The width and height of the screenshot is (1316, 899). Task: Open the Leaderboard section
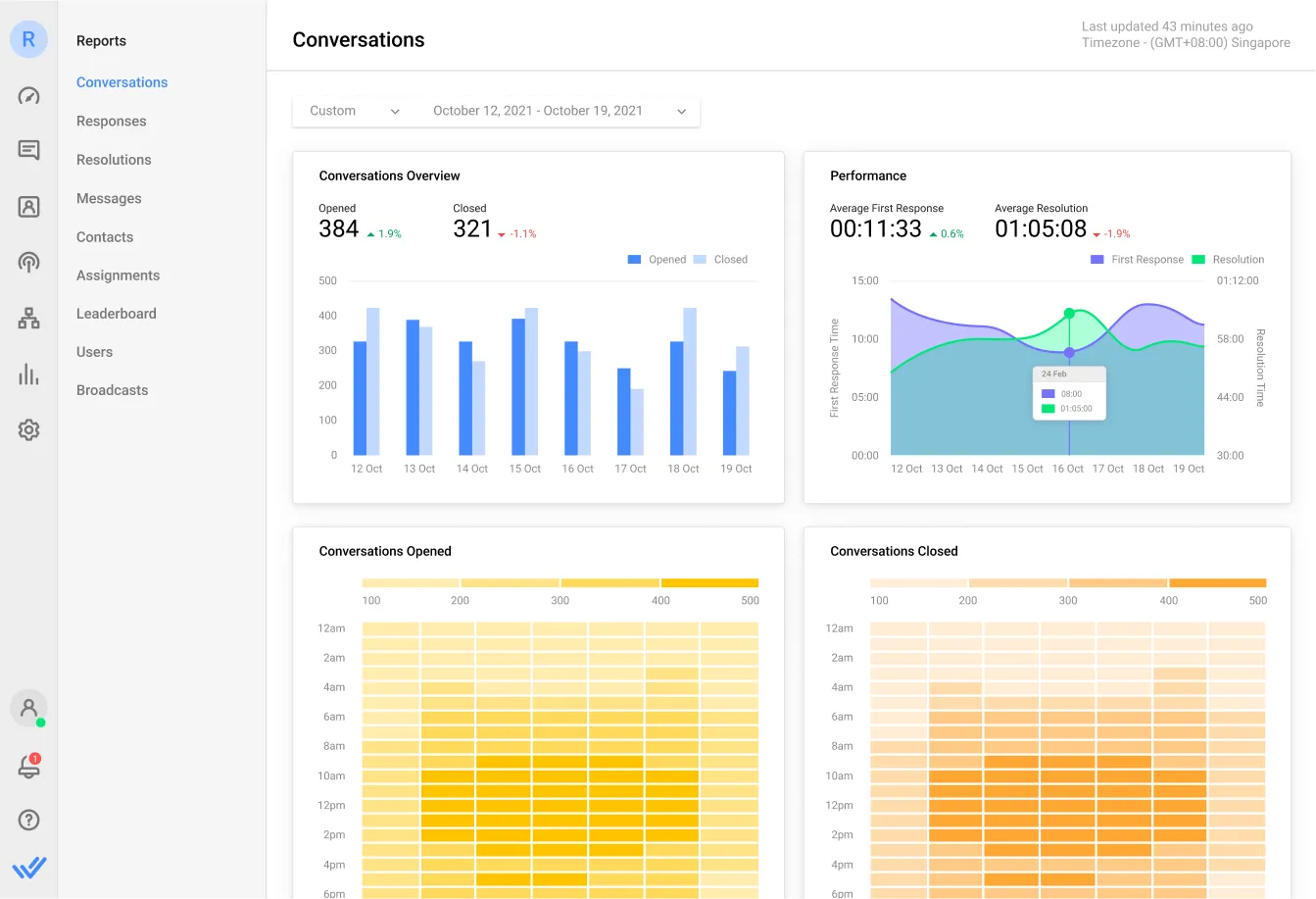click(x=116, y=313)
